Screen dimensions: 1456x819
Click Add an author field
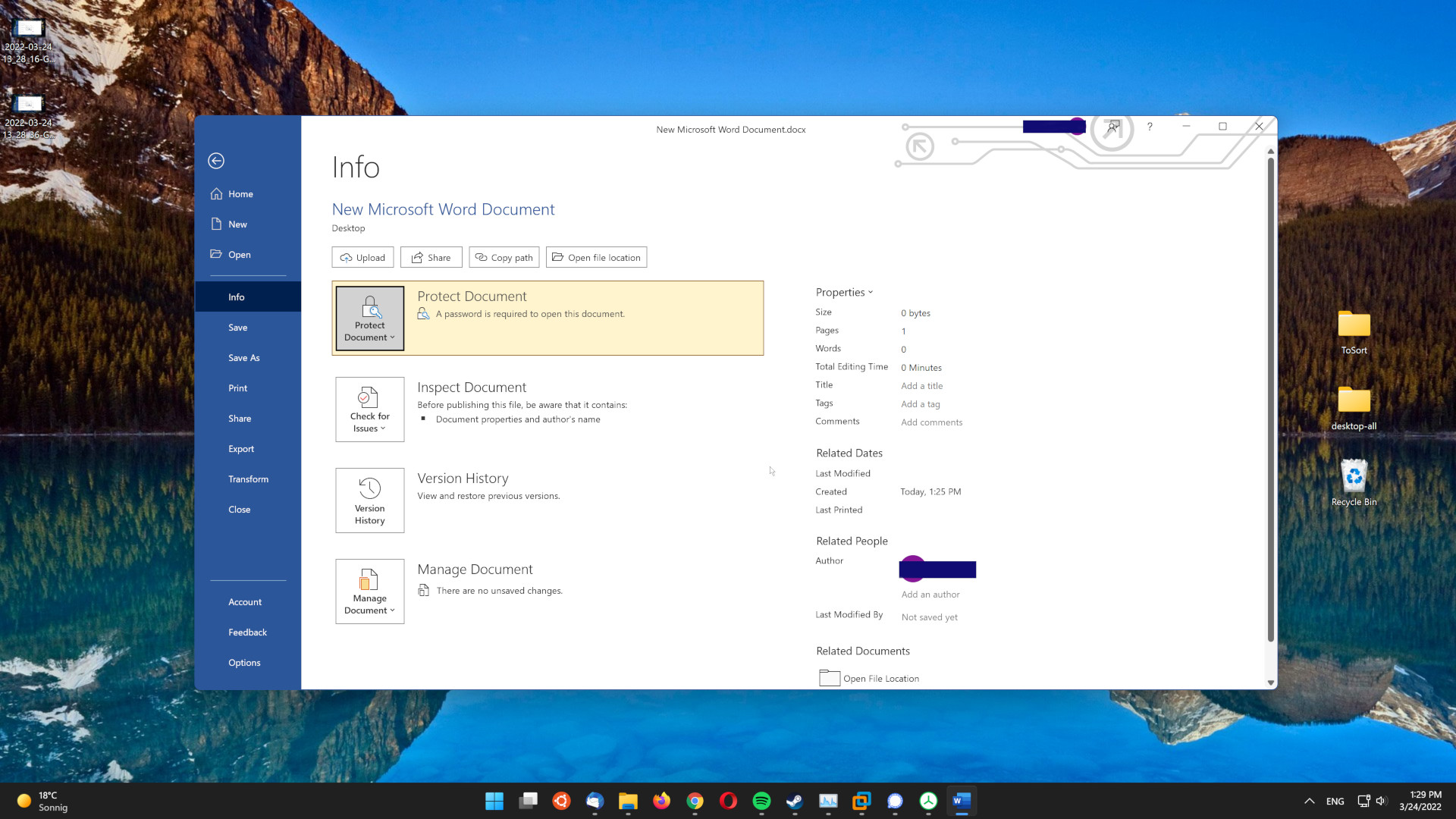click(x=930, y=595)
